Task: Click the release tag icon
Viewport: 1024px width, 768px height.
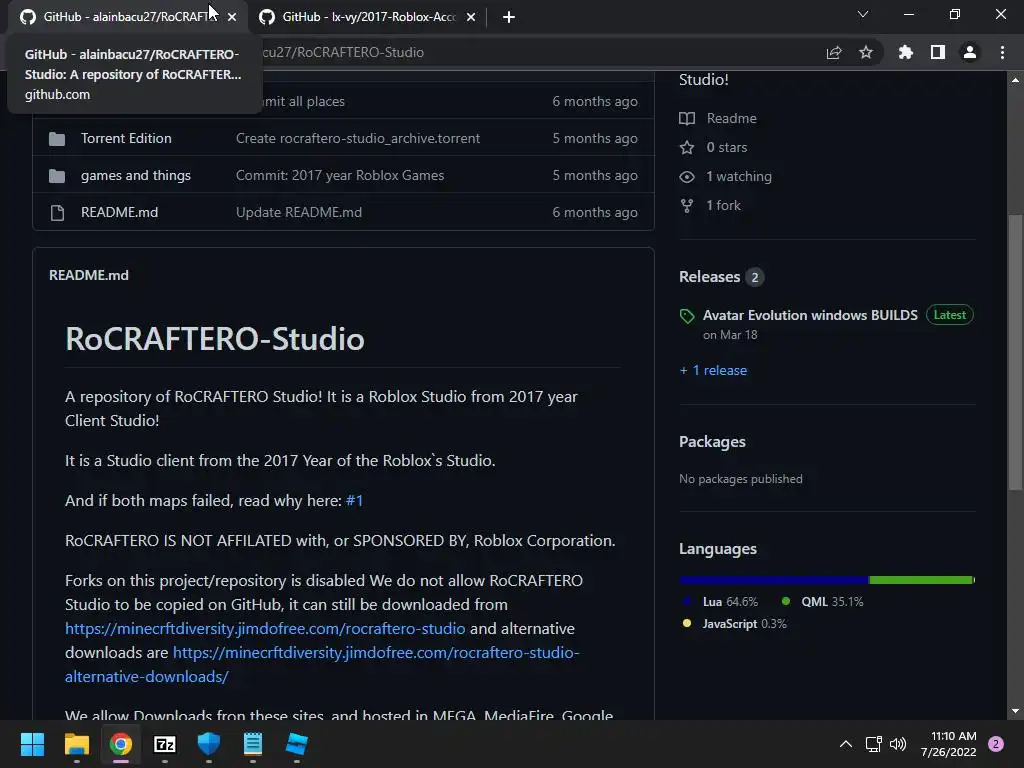Action: point(687,316)
